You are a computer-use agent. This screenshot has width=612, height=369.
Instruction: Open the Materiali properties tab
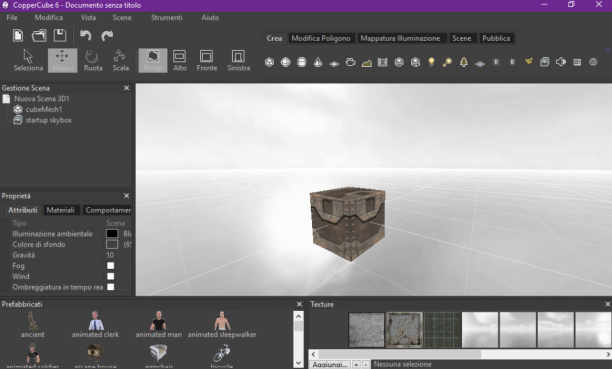60,210
